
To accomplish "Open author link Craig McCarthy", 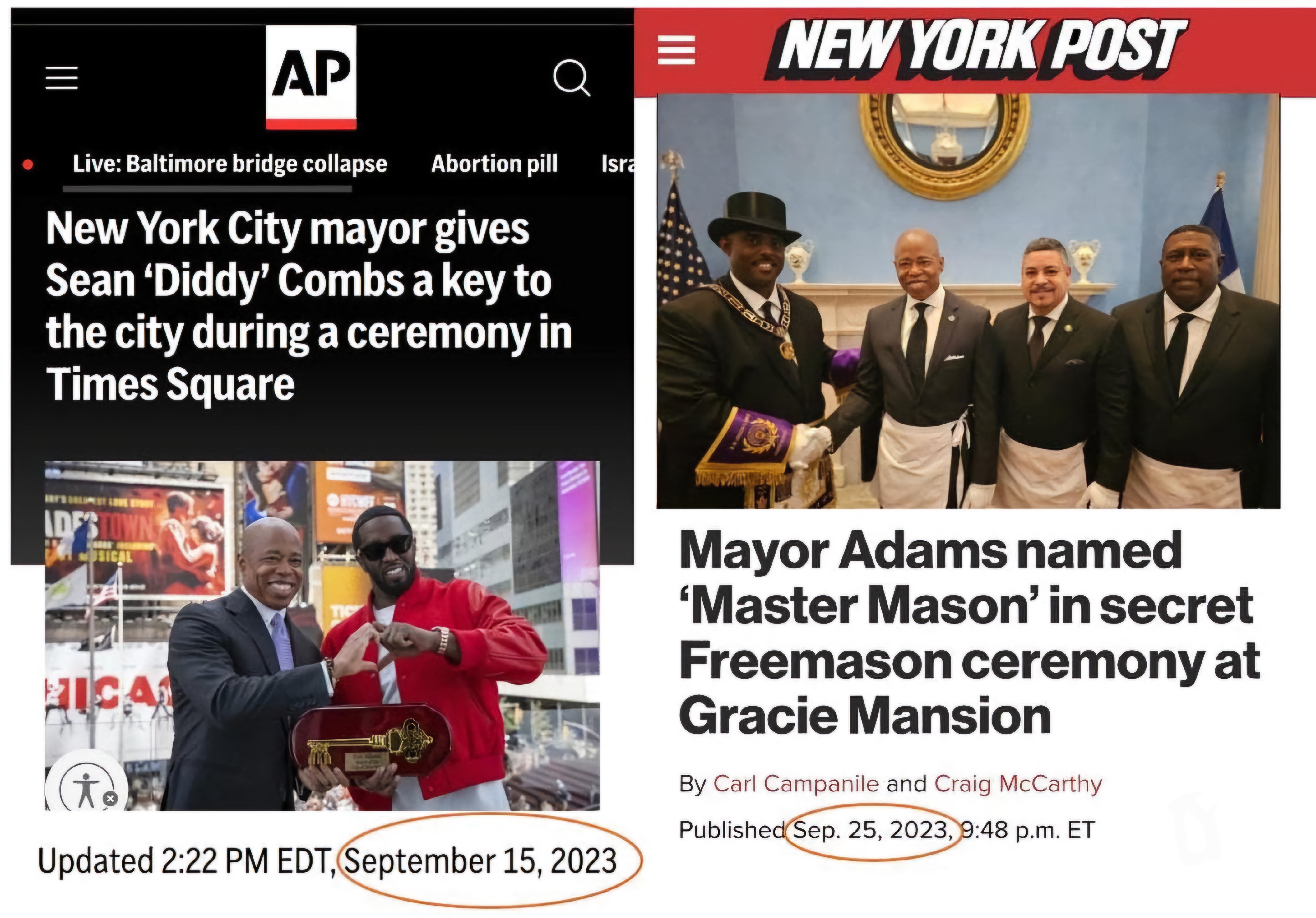I will pyautogui.click(x=1018, y=783).
